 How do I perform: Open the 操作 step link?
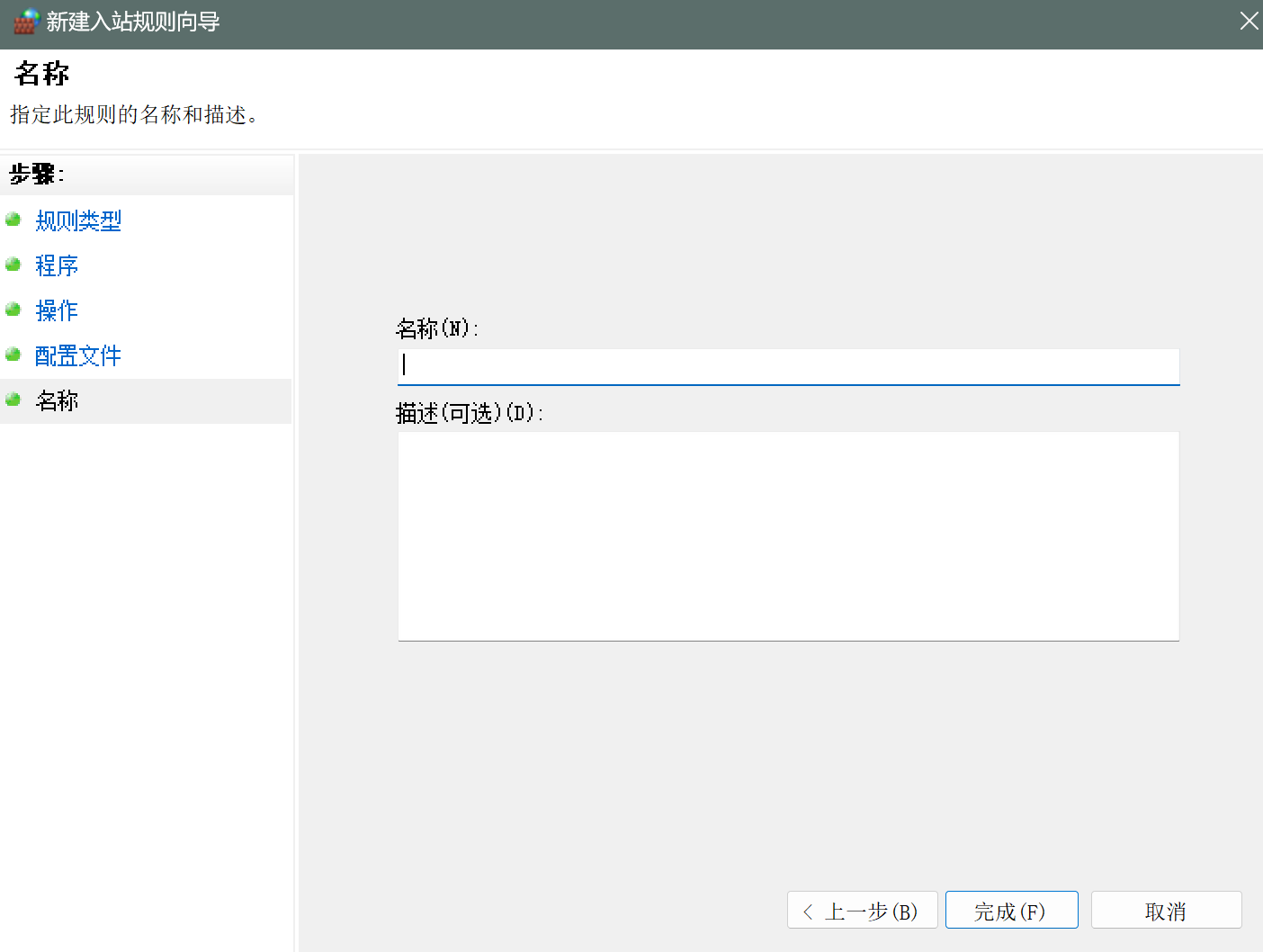[56, 310]
